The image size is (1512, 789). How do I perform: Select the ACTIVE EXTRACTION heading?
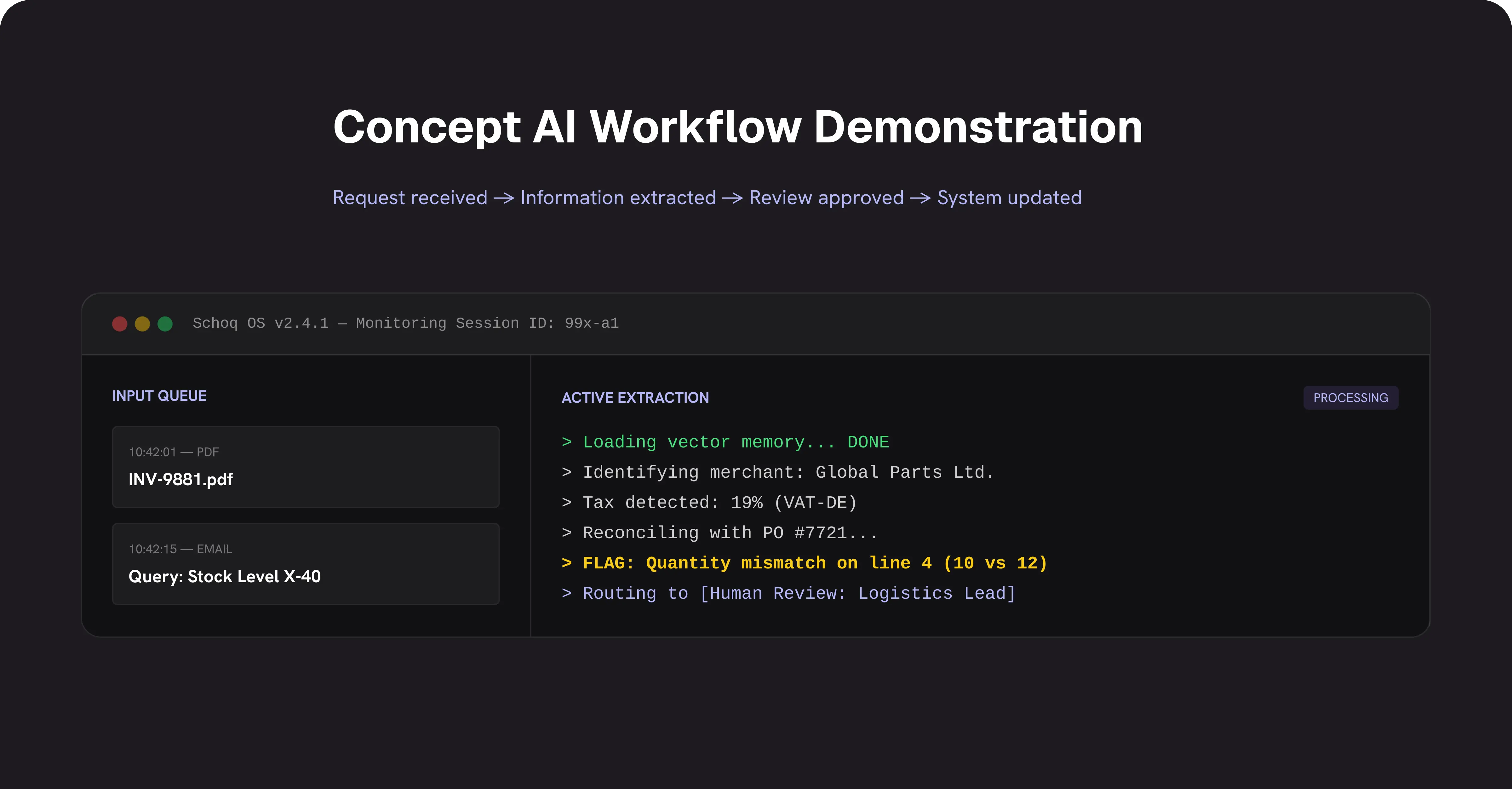[635, 397]
